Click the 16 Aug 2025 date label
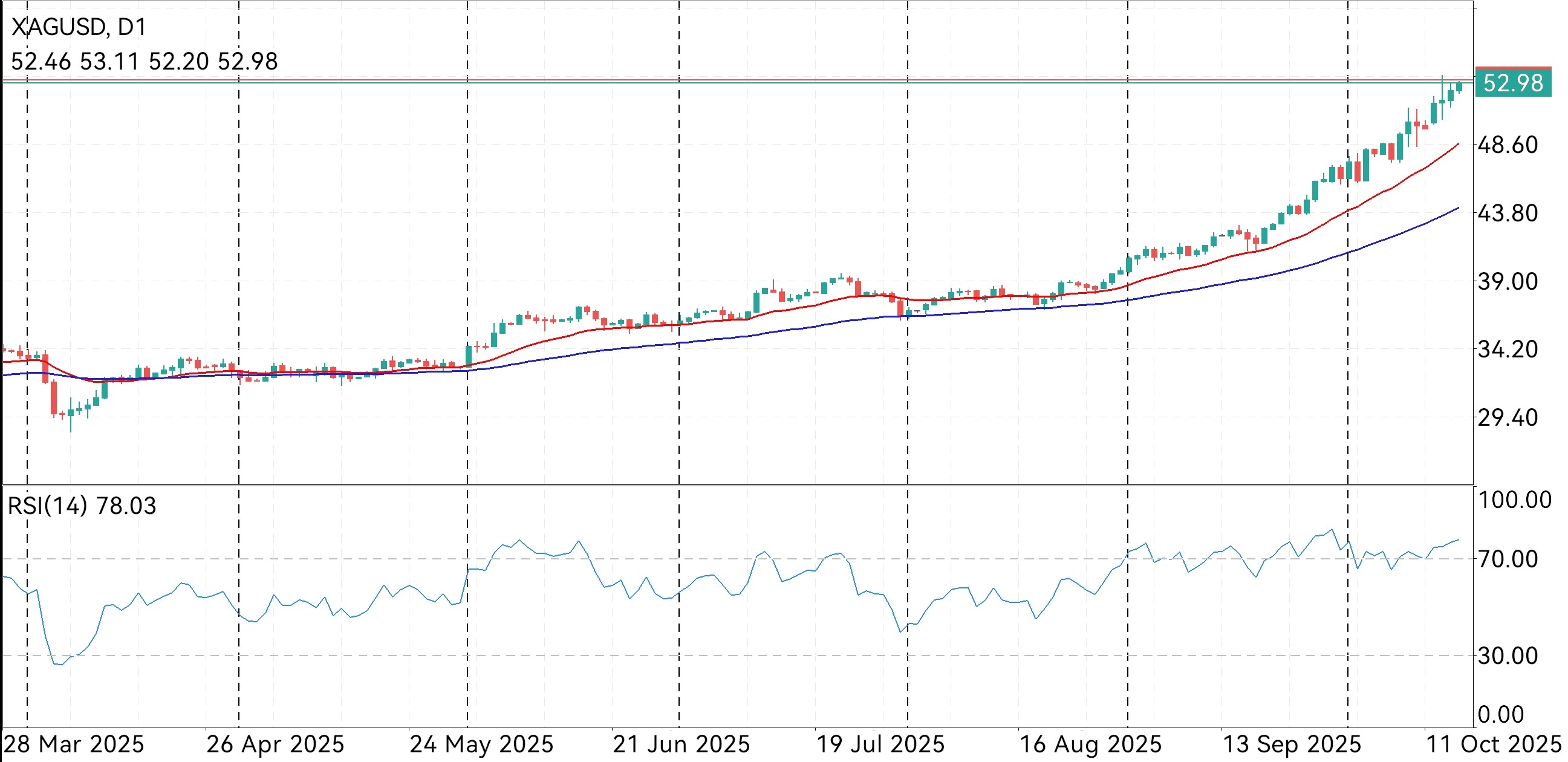 (1090, 744)
